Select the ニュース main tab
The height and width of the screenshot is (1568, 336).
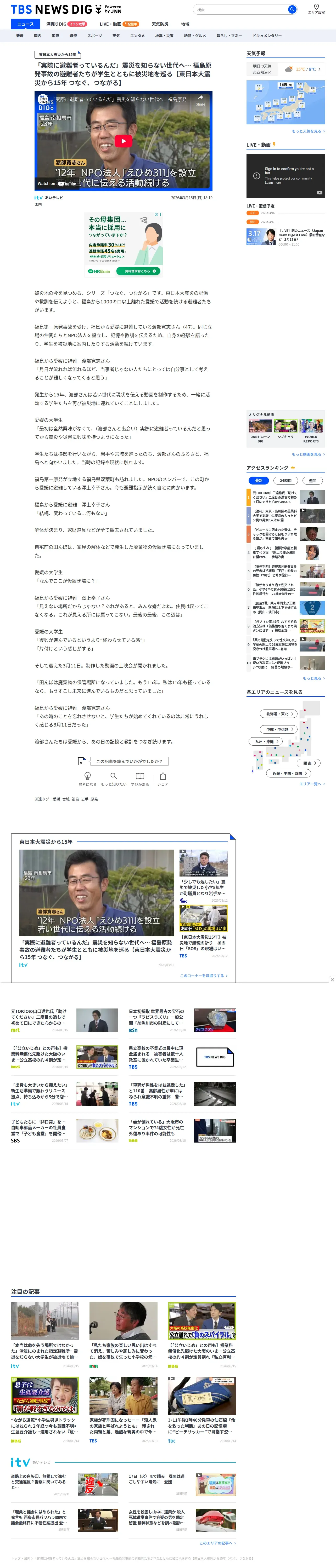point(26,24)
